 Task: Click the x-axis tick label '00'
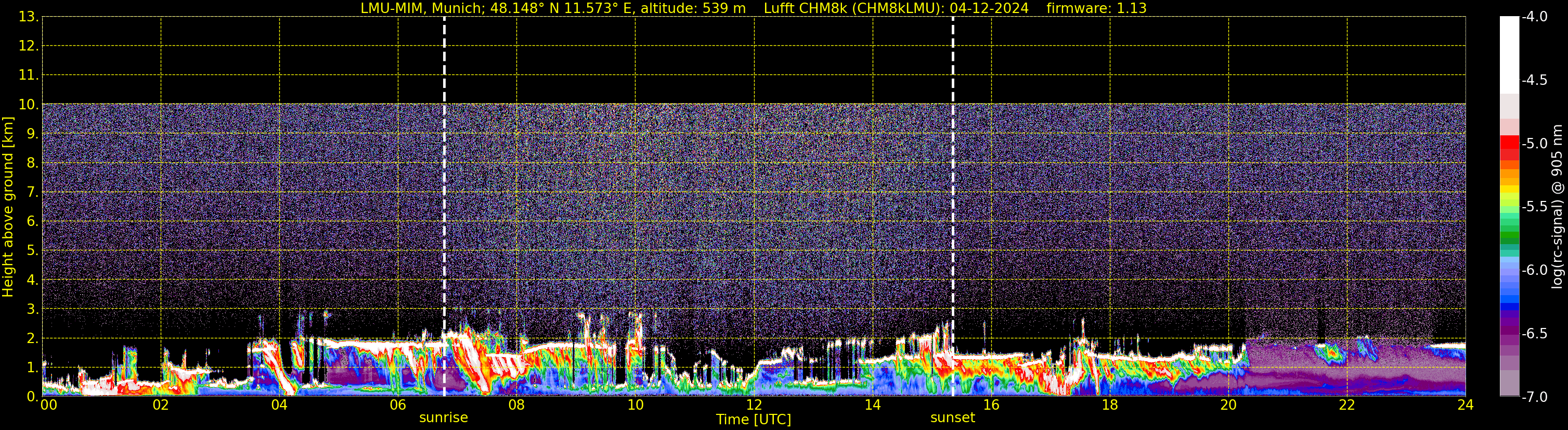(48, 405)
